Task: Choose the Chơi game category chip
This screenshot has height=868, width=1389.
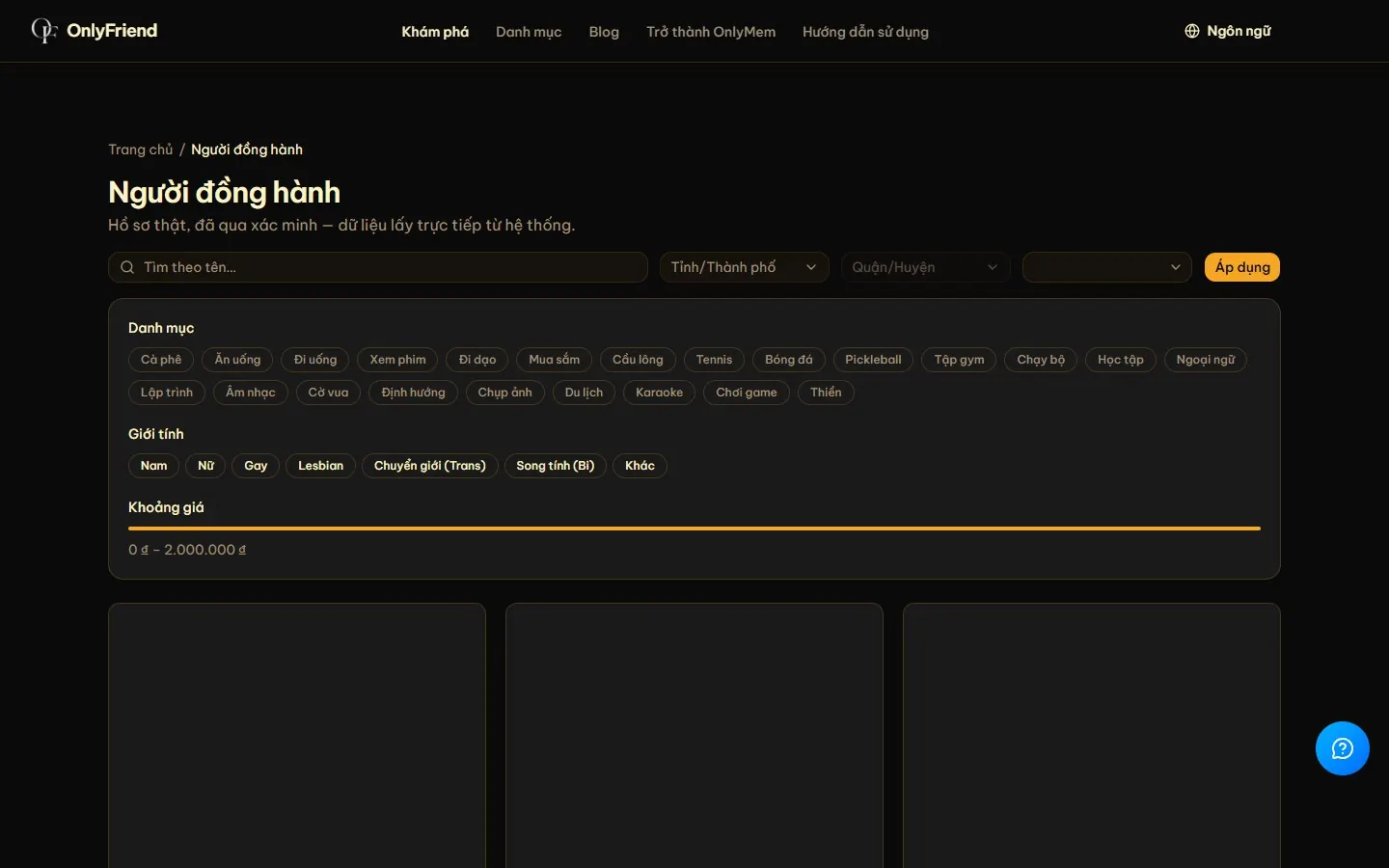Action: pos(747,393)
